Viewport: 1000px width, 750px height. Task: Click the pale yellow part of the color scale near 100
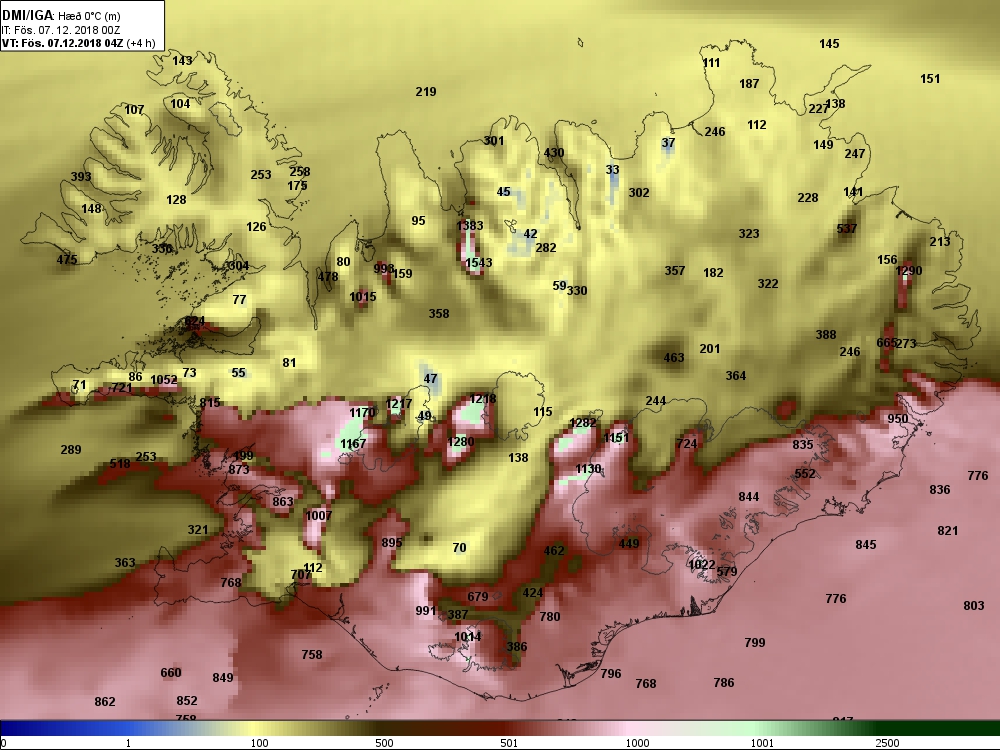pyautogui.click(x=255, y=728)
